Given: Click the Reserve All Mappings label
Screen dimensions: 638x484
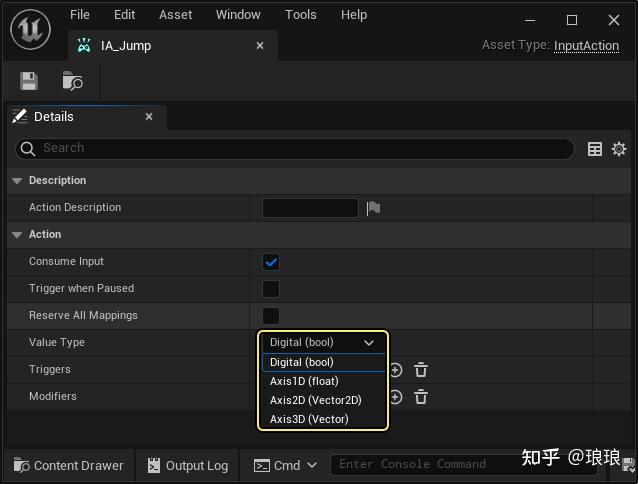Looking at the screenshot, I should pyautogui.click(x=83, y=315).
